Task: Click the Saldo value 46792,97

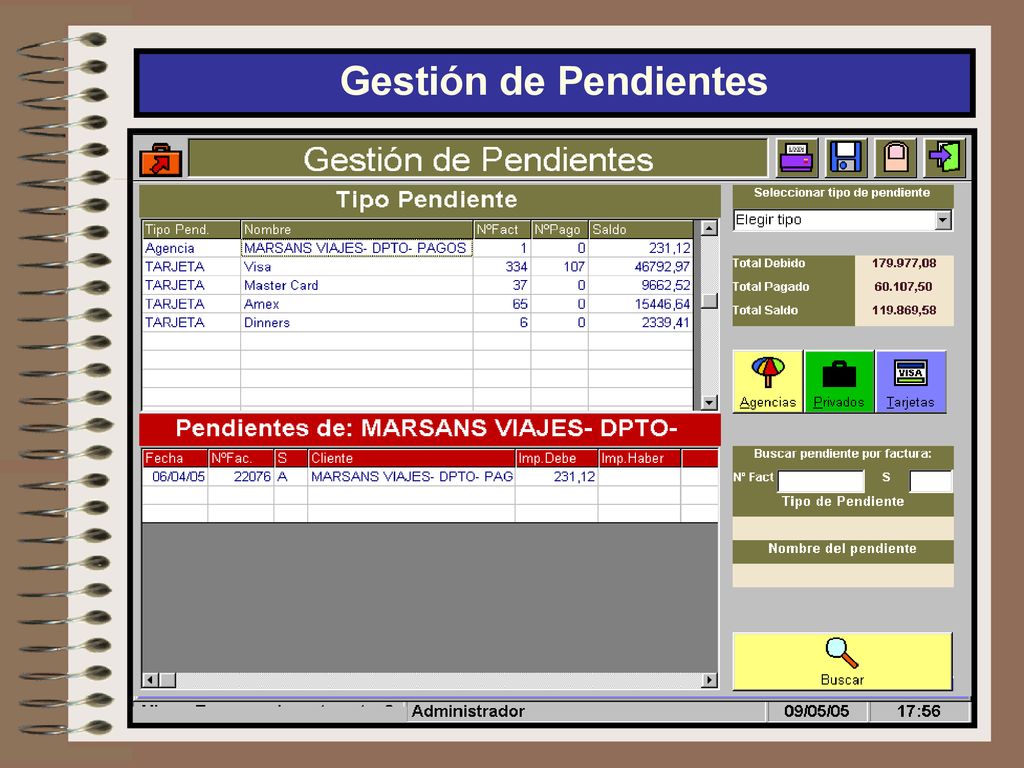Action: 662,266
